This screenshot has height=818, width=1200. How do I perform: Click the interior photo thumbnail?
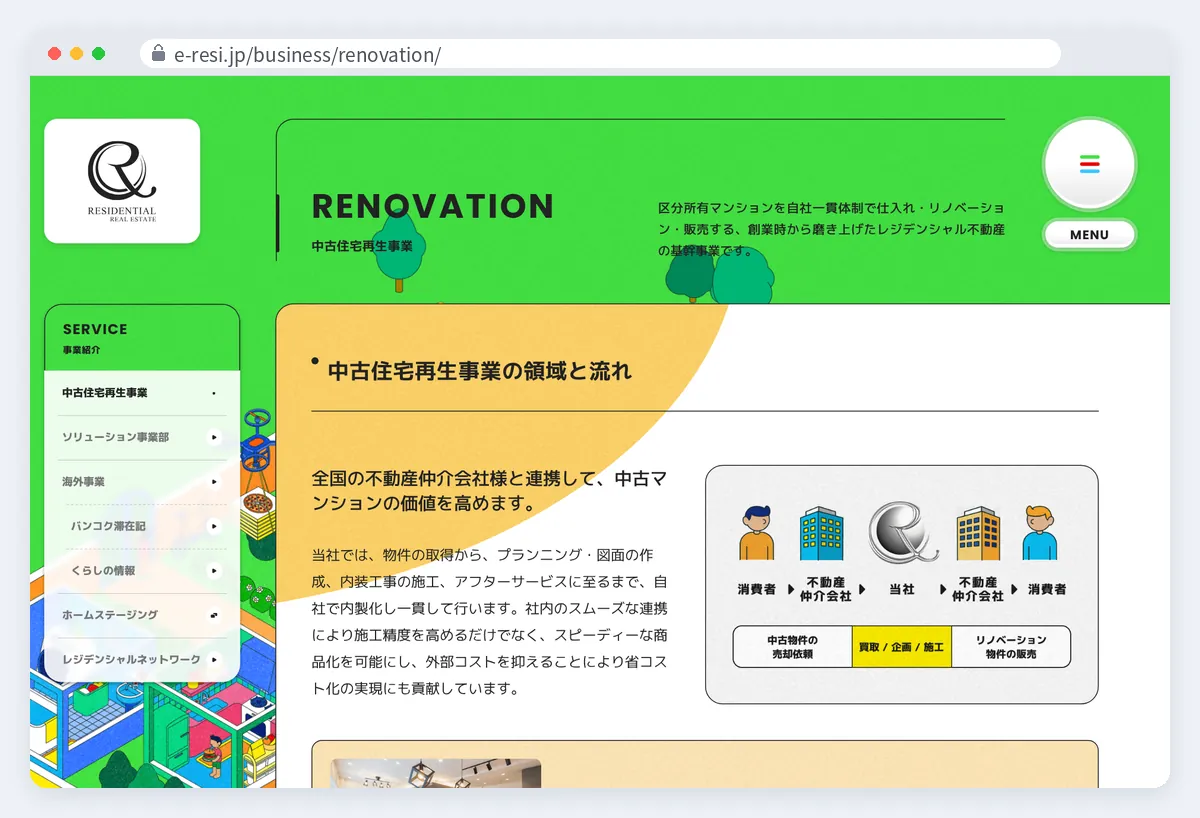coord(436,773)
